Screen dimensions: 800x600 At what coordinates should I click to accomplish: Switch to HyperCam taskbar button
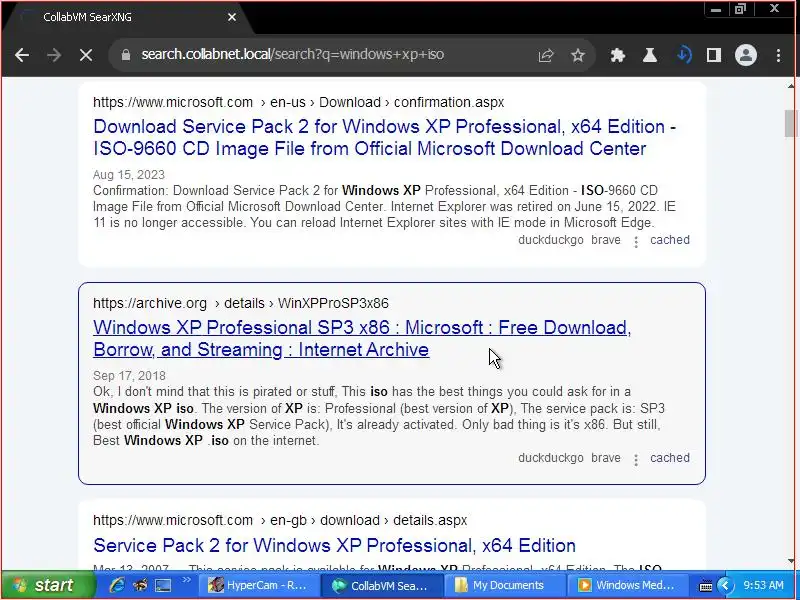(258, 585)
